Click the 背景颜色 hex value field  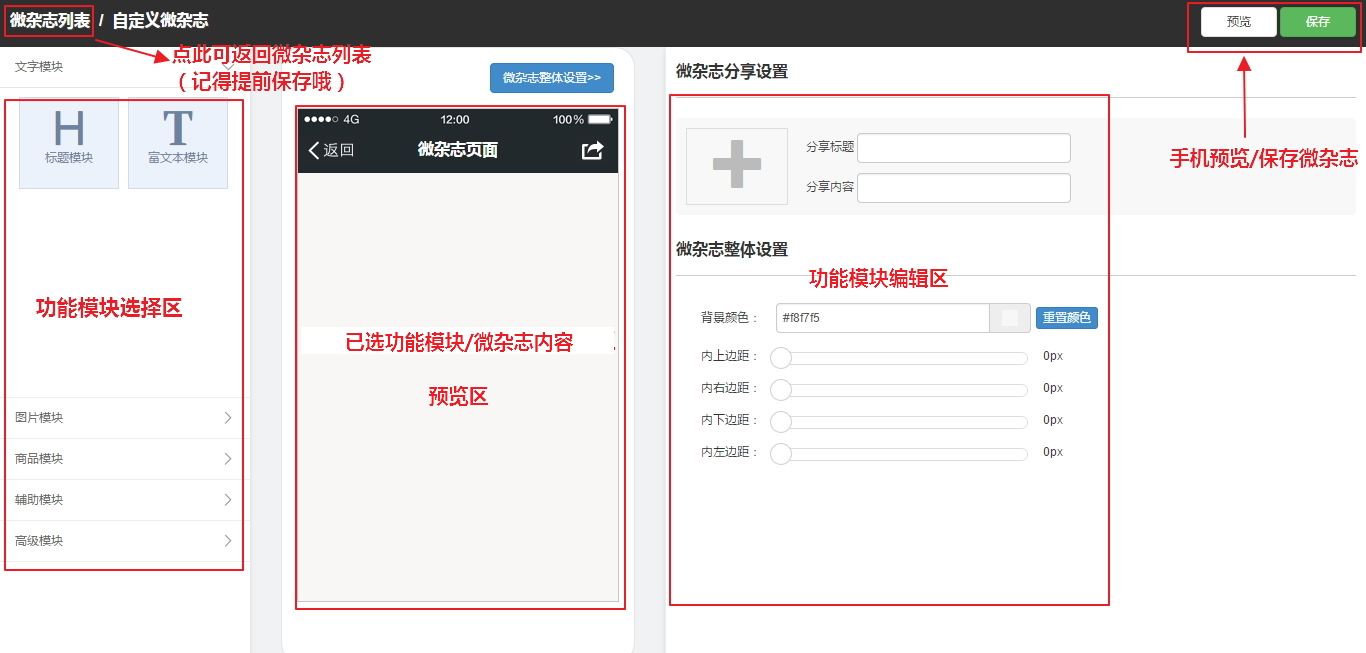click(882, 318)
